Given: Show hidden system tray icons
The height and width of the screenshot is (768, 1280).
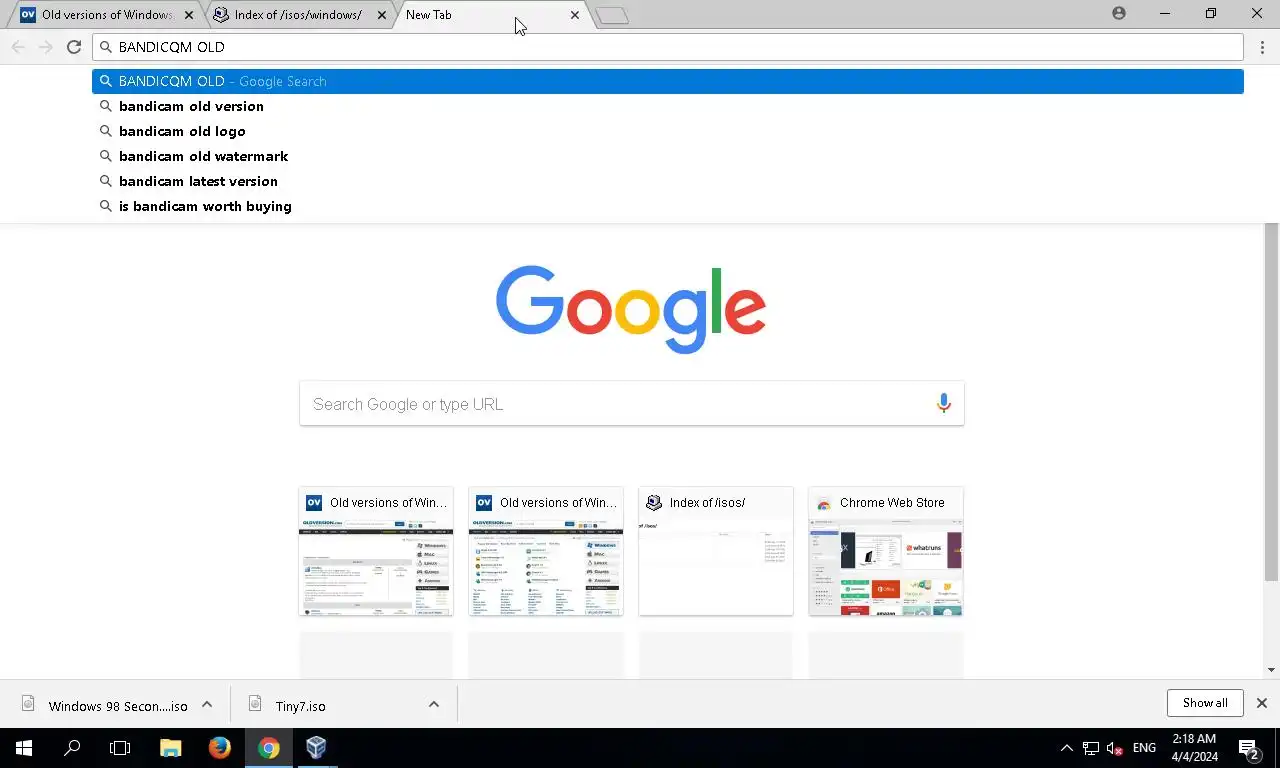Looking at the screenshot, I should coord(1066,748).
